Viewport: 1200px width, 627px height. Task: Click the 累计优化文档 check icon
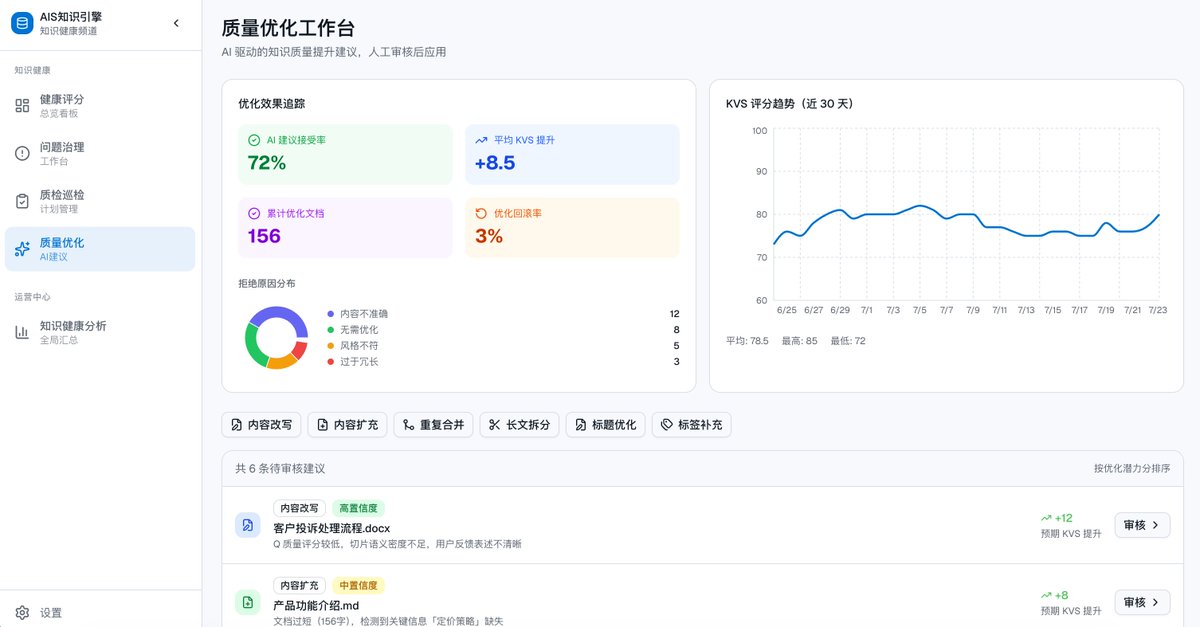coord(254,213)
